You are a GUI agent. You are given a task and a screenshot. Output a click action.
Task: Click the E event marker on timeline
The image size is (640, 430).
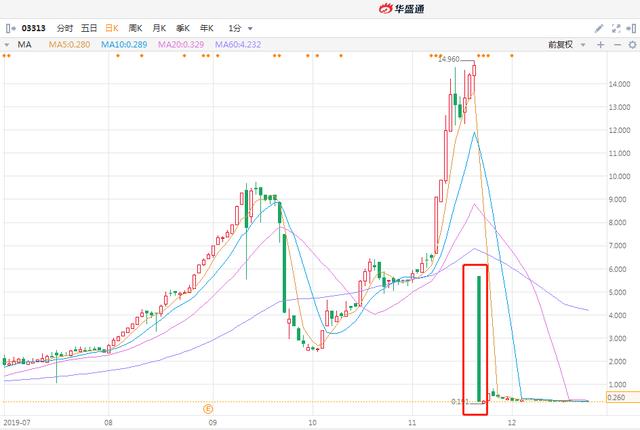coord(209,408)
